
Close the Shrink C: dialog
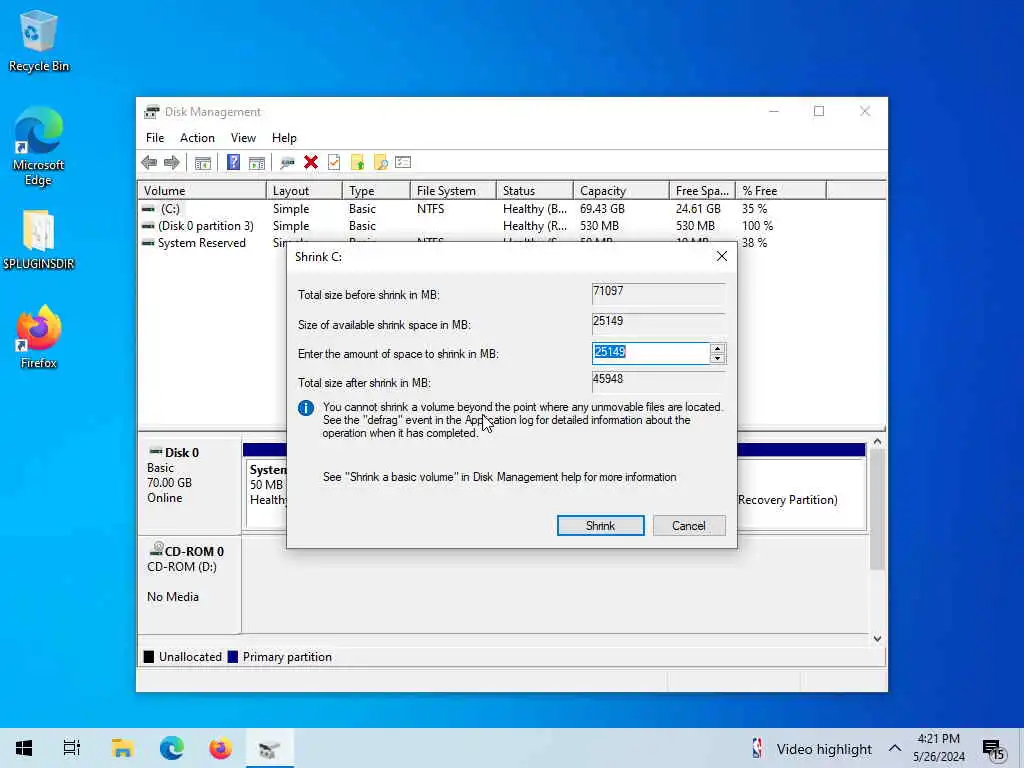pyautogui.click(x=722, y=256)
